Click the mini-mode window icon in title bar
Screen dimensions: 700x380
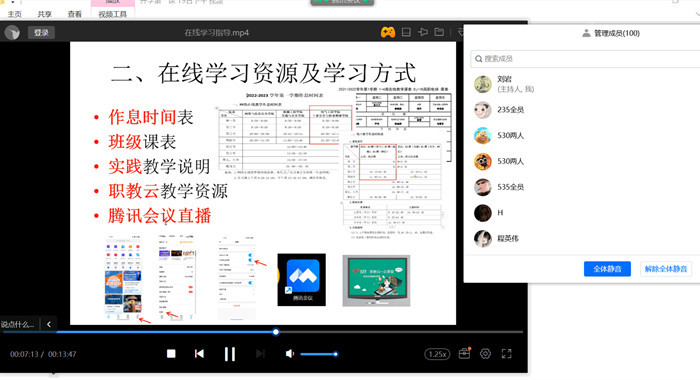point(406,32)
